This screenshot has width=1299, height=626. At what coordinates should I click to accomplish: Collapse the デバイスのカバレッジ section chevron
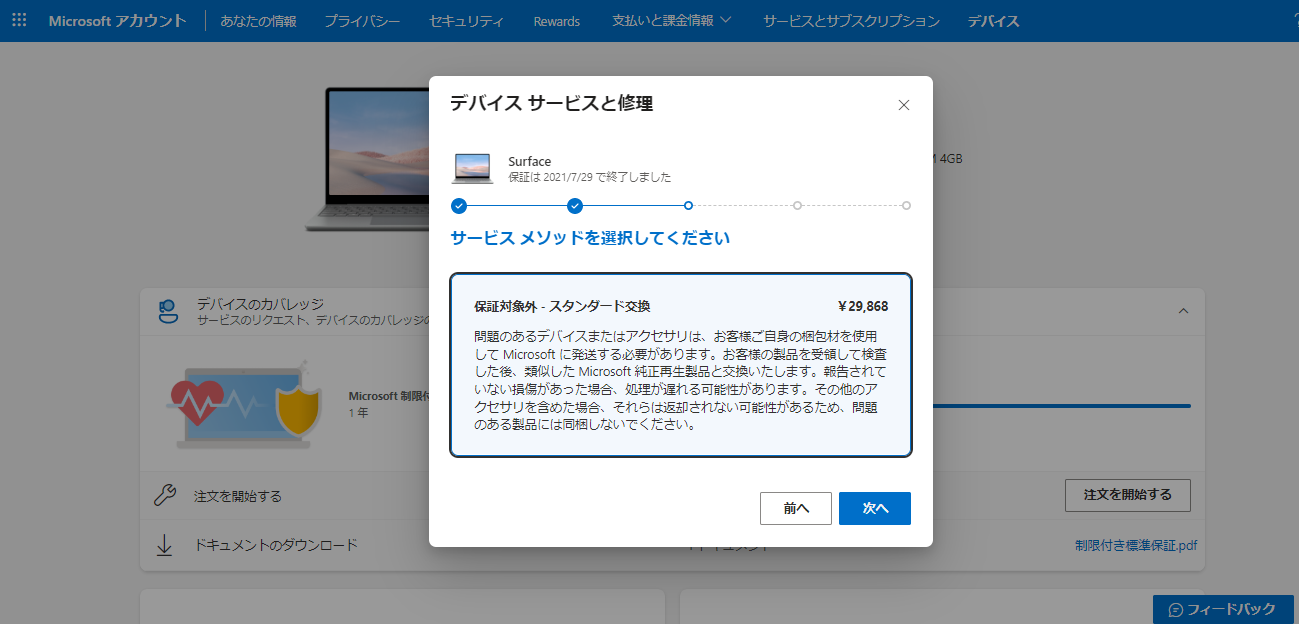point(1183,311)
